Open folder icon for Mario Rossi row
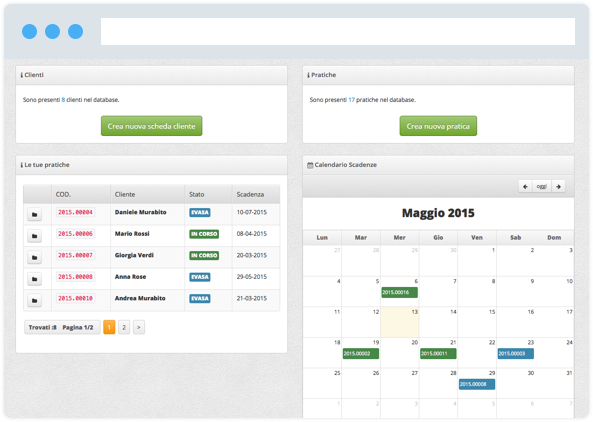This screenshot has height=422, width=593. pos(34,236)
